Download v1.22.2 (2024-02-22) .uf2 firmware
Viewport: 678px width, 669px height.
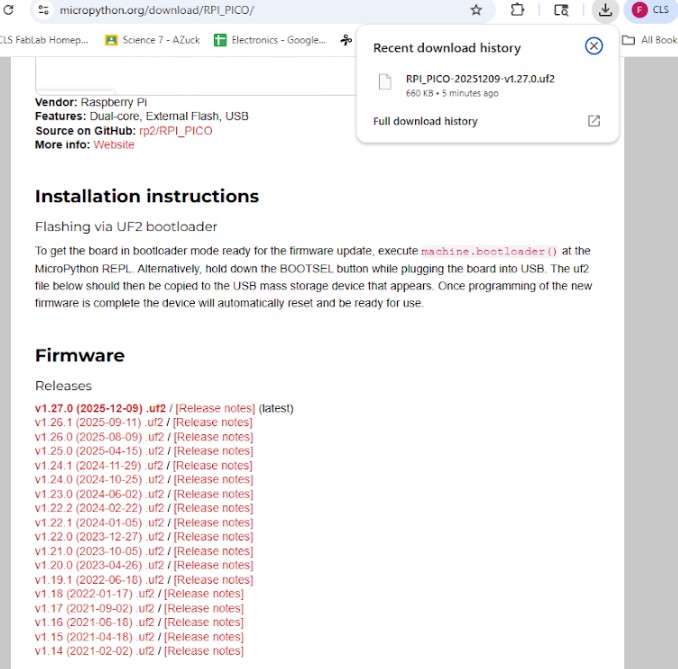click(99, 508)
